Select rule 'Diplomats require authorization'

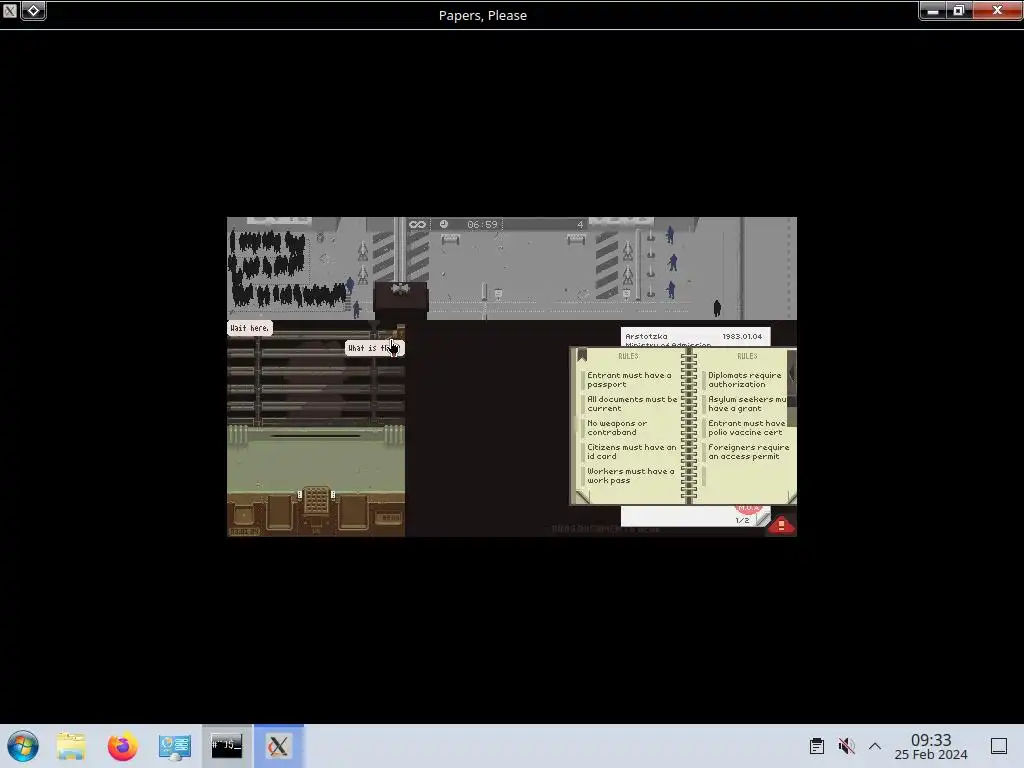click(744, 379)
